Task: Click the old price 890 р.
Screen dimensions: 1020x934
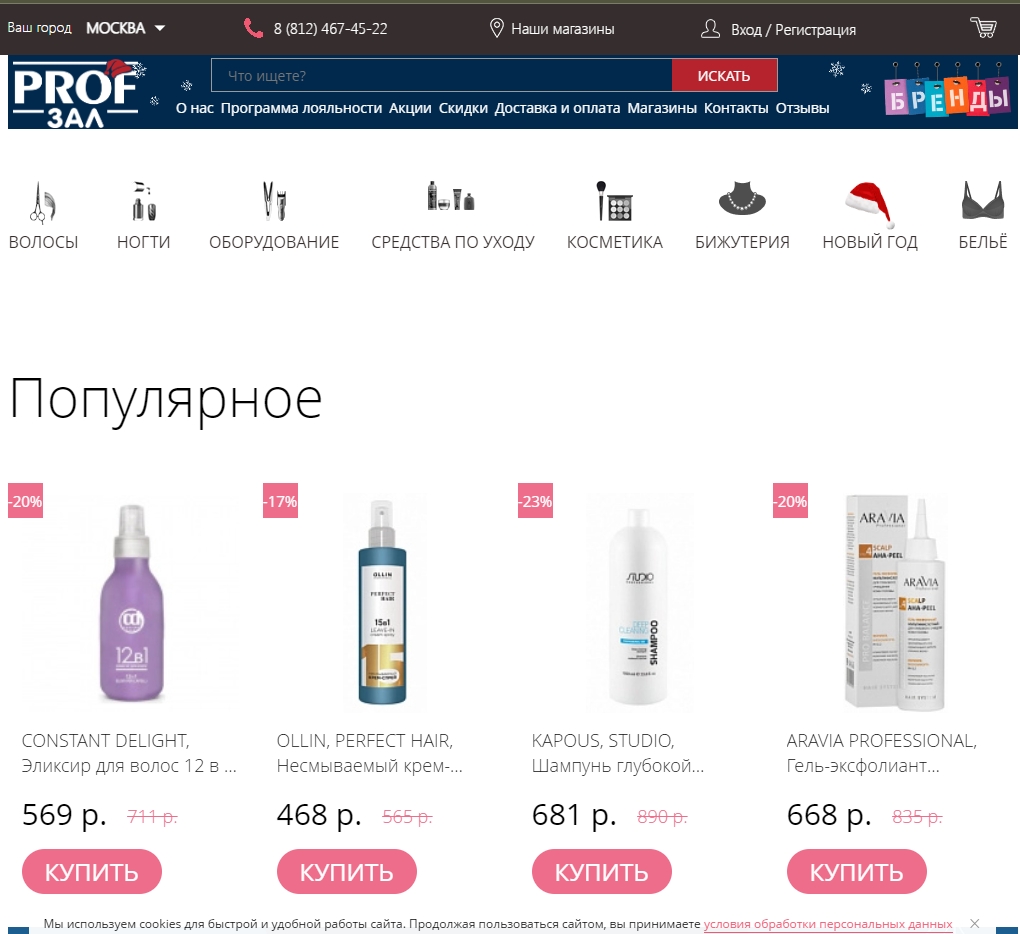Action: (x=662, y=816)
